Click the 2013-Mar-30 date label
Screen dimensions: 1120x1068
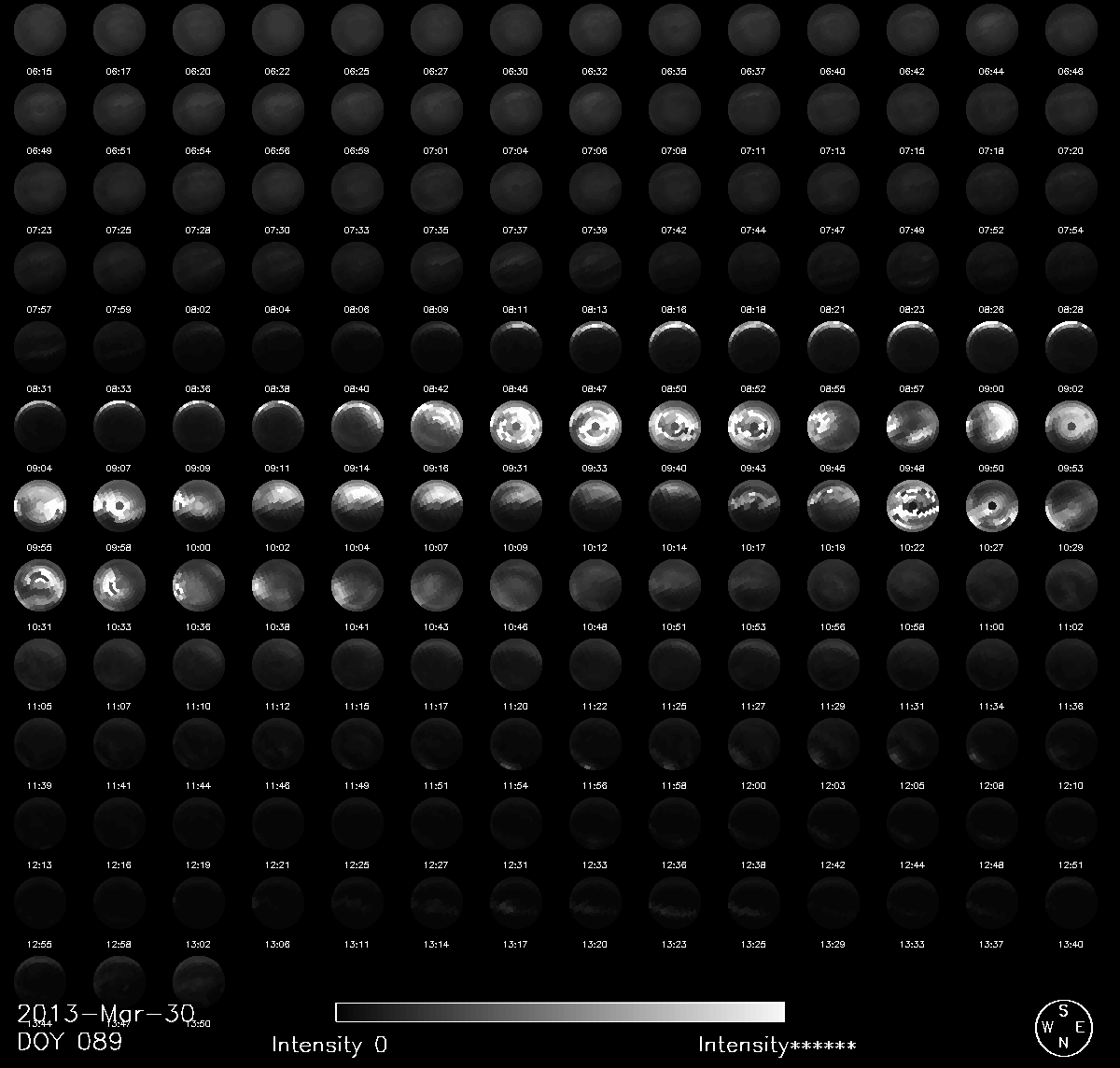click(105, 1014)
